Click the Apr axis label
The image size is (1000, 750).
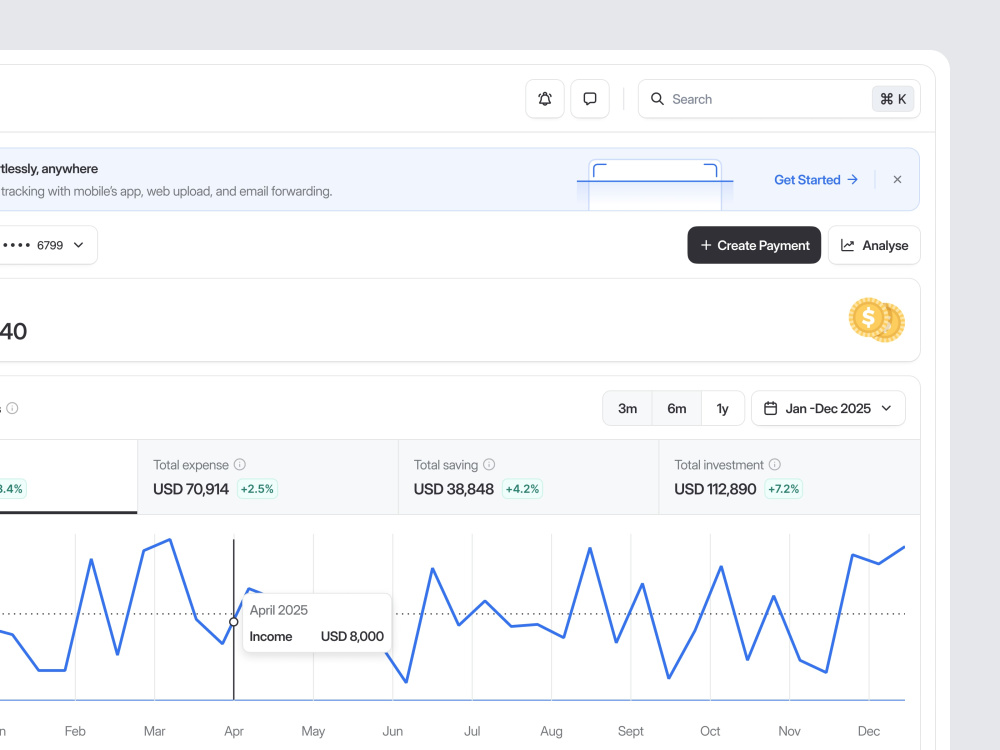pos(233,732)
